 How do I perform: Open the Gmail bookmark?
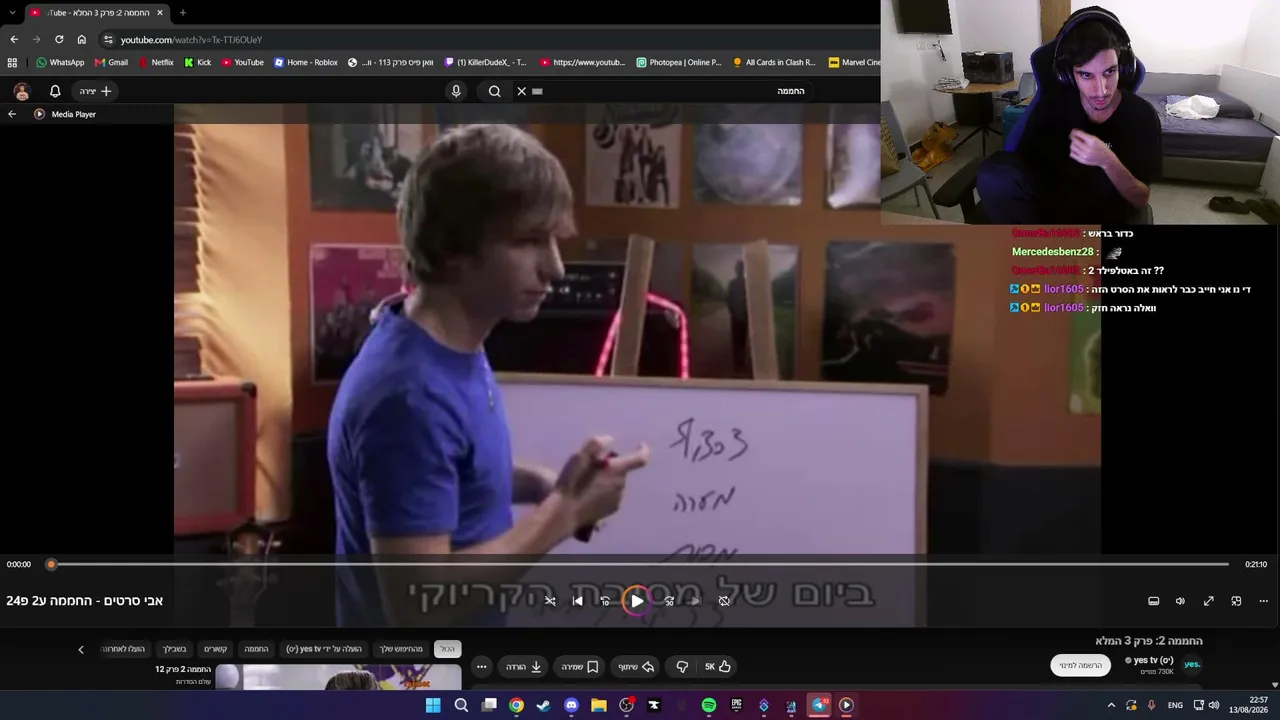click(x=111, y=62)
